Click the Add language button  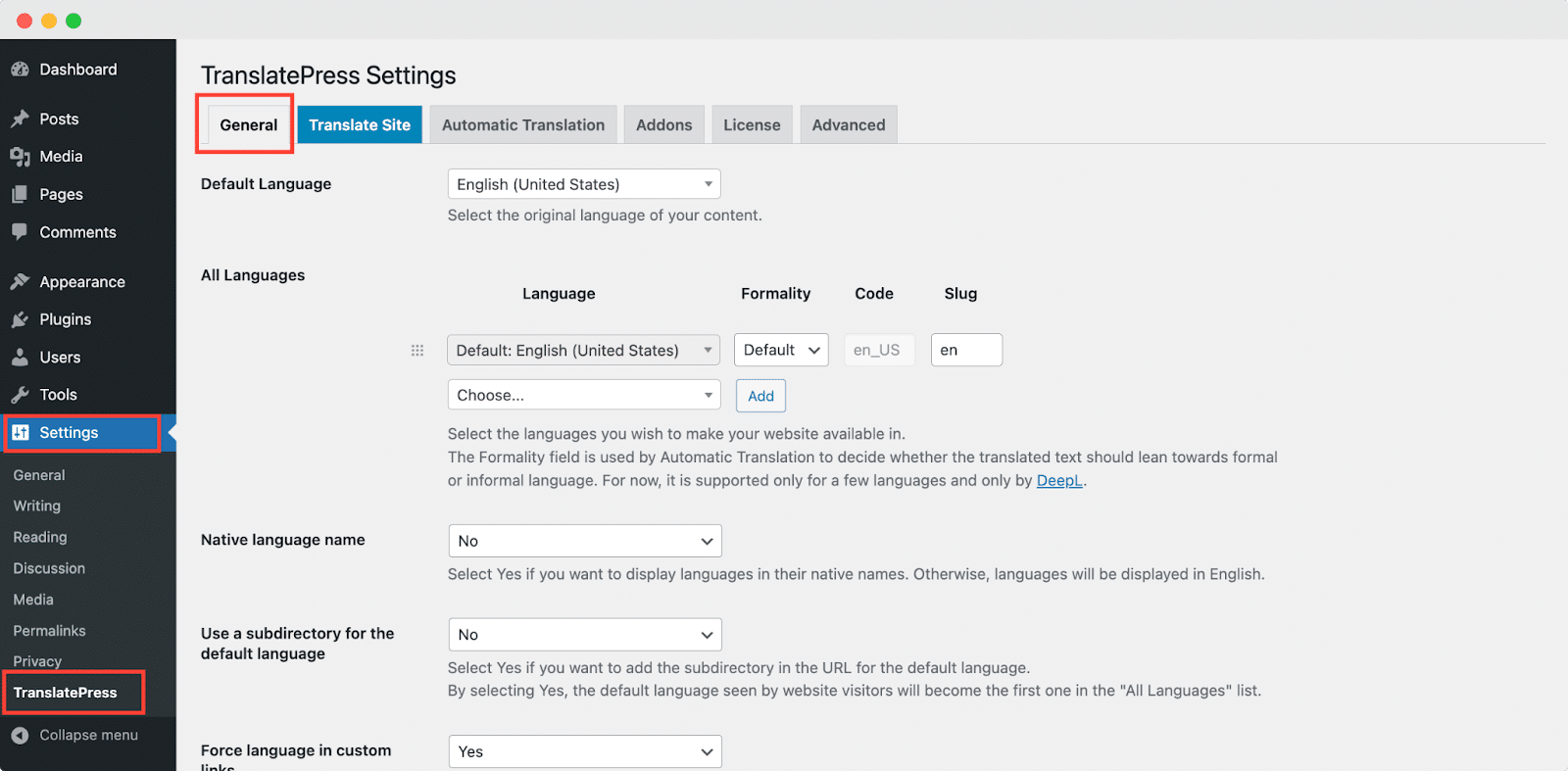coord(761,396)
